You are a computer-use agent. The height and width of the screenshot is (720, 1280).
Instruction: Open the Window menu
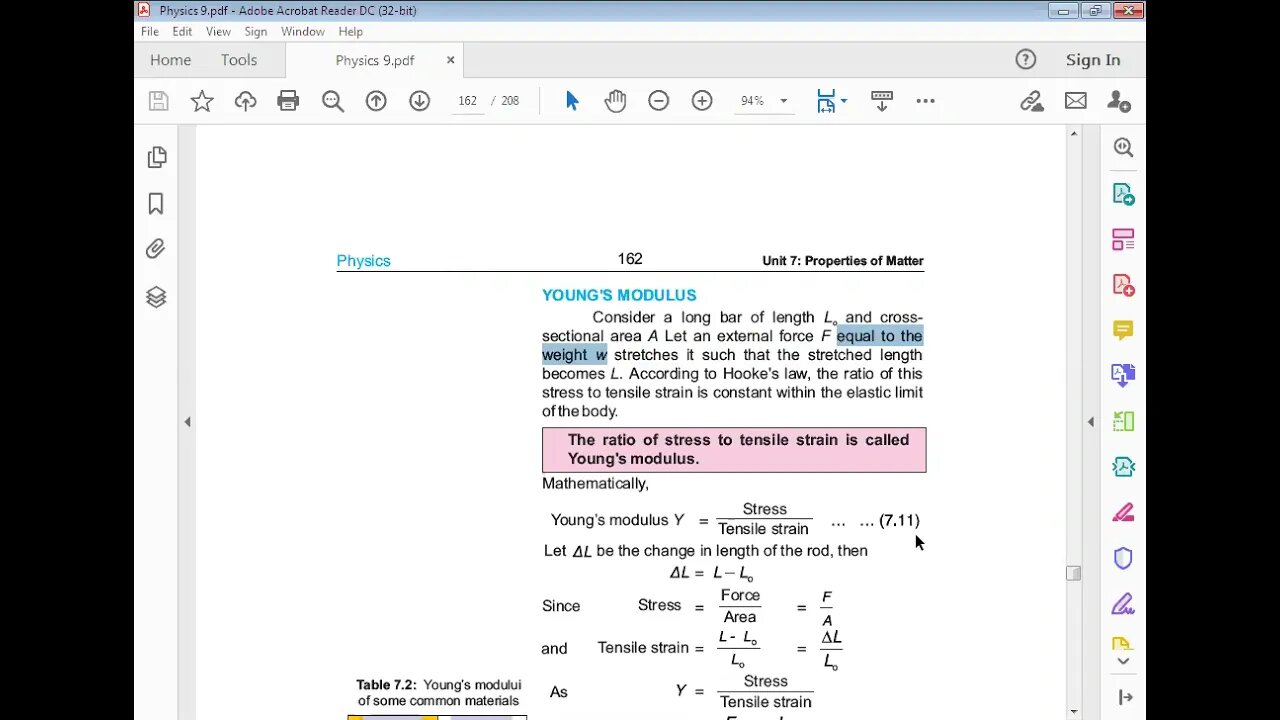coord(302,32)
